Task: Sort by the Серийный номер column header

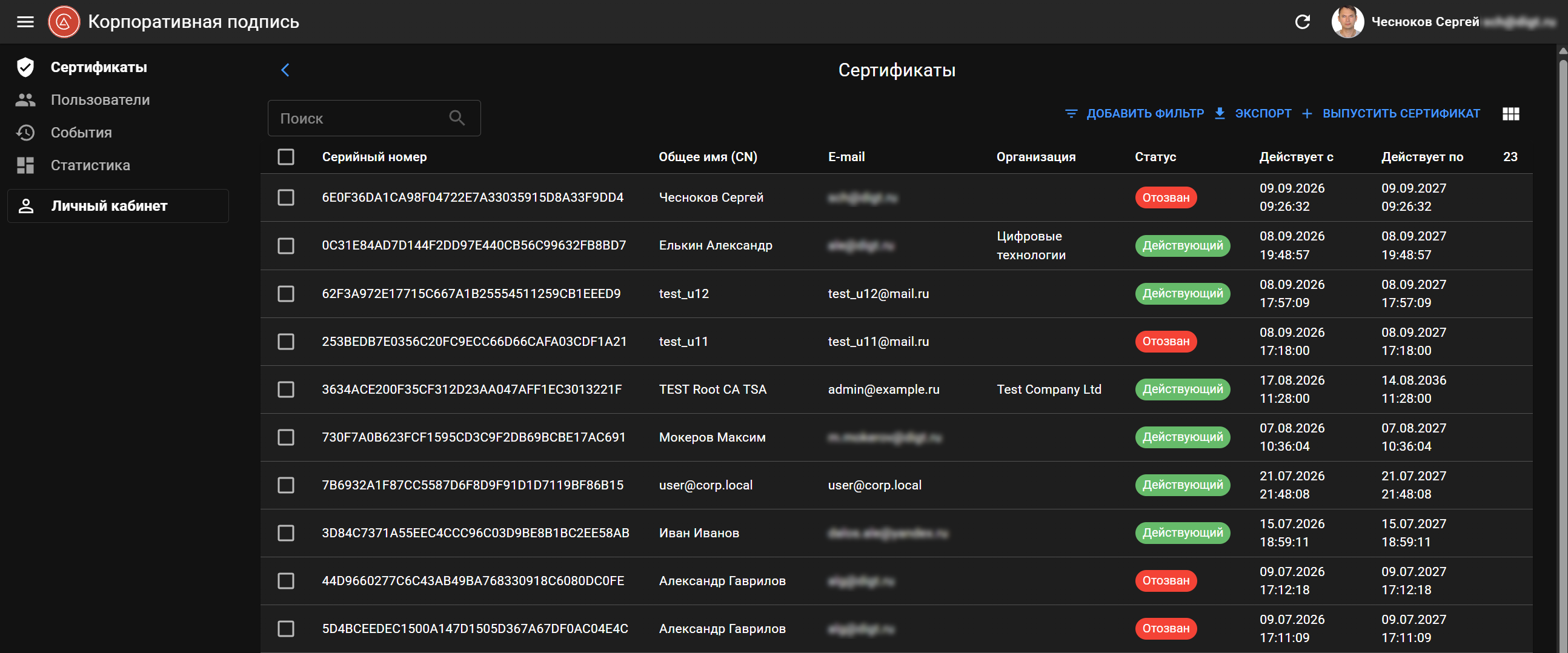Action: click(374, 157)
